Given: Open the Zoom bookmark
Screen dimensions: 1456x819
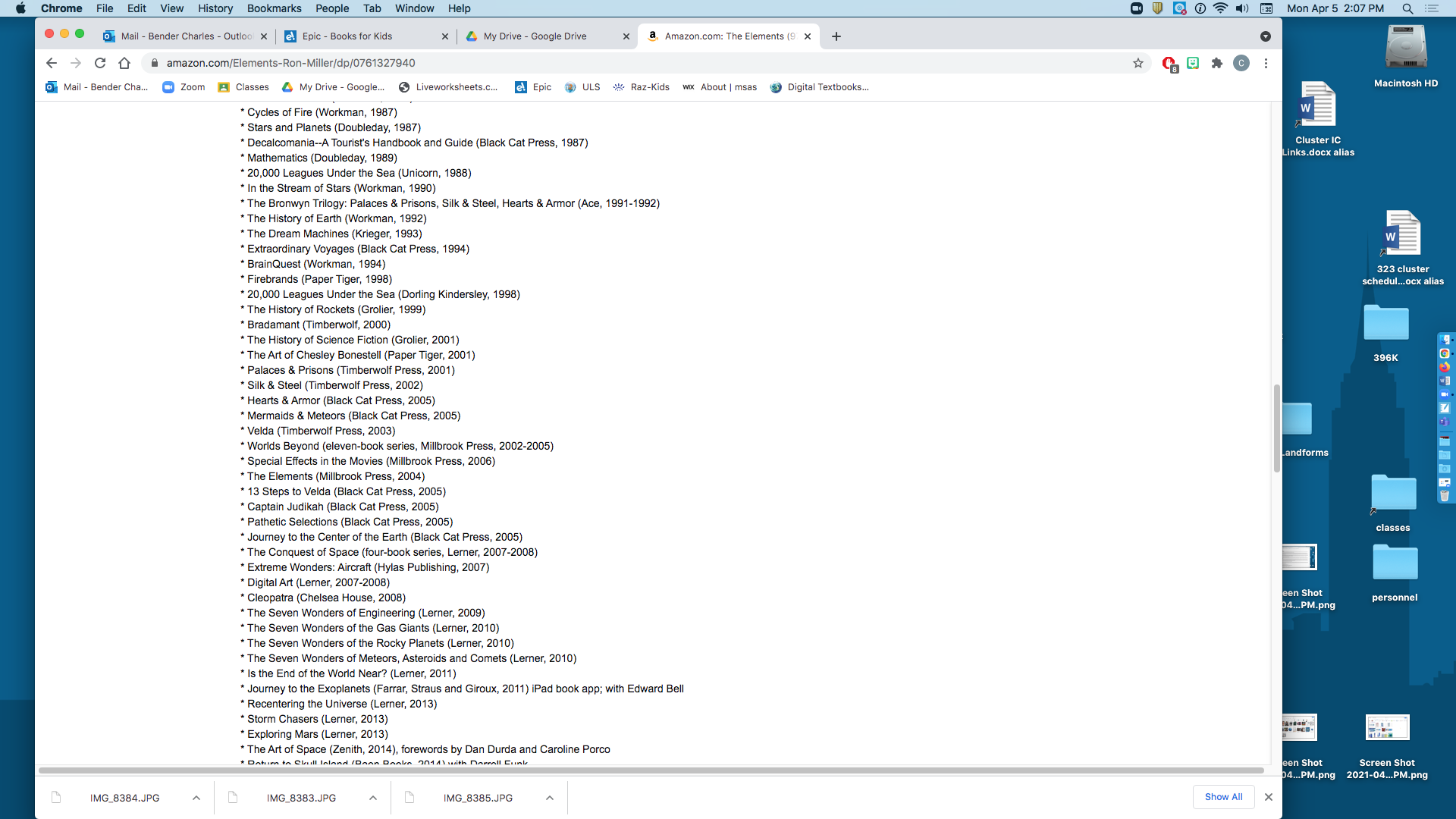Looking at the screenshot, I should [x=184, y=87].
